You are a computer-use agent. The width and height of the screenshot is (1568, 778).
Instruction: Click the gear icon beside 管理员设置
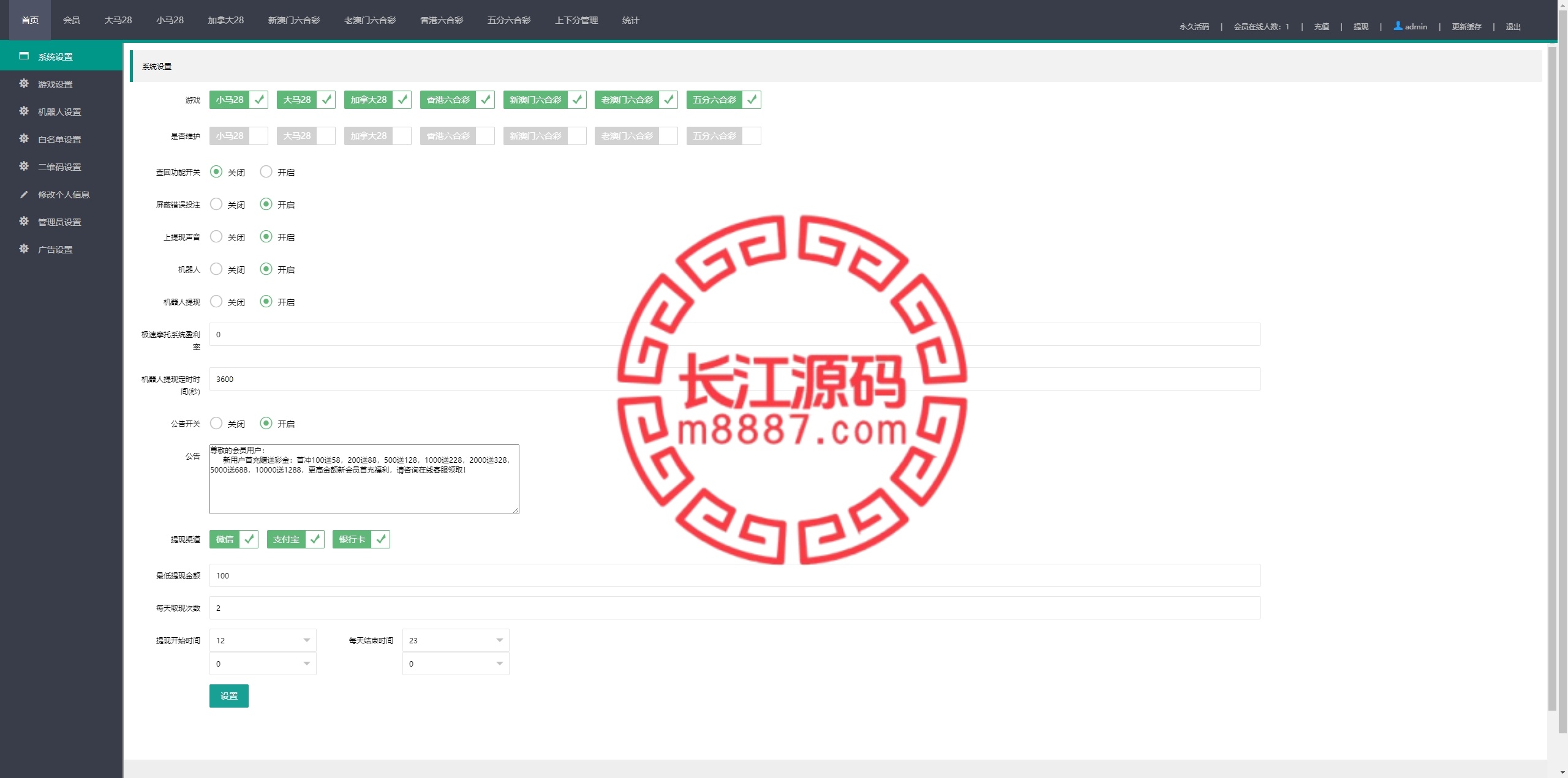[x=24, y=222]
